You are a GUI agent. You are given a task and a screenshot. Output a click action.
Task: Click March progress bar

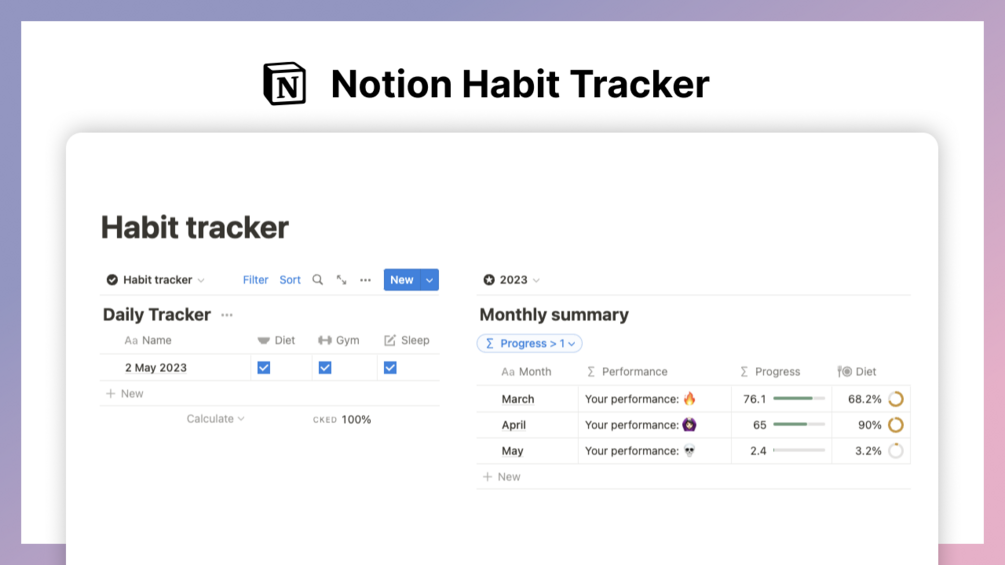[799, 398]
